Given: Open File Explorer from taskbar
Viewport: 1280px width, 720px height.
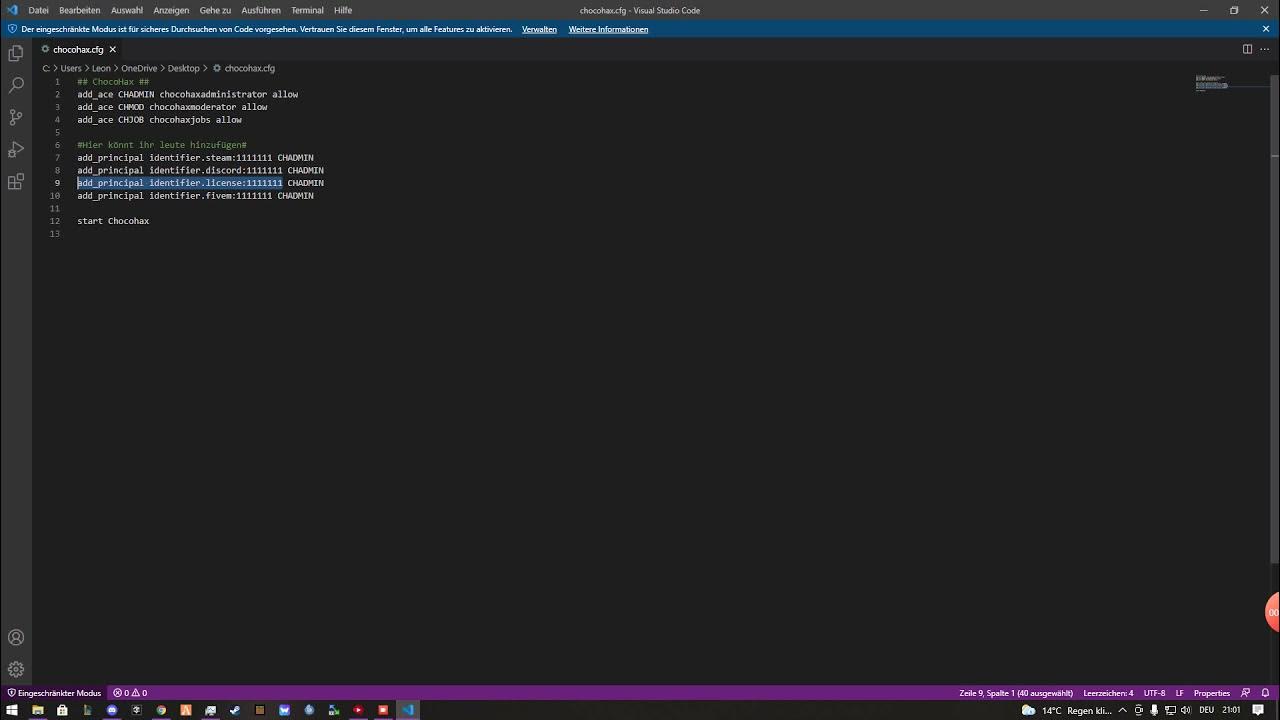Looking at the screenshot, I should coord(37,710).
